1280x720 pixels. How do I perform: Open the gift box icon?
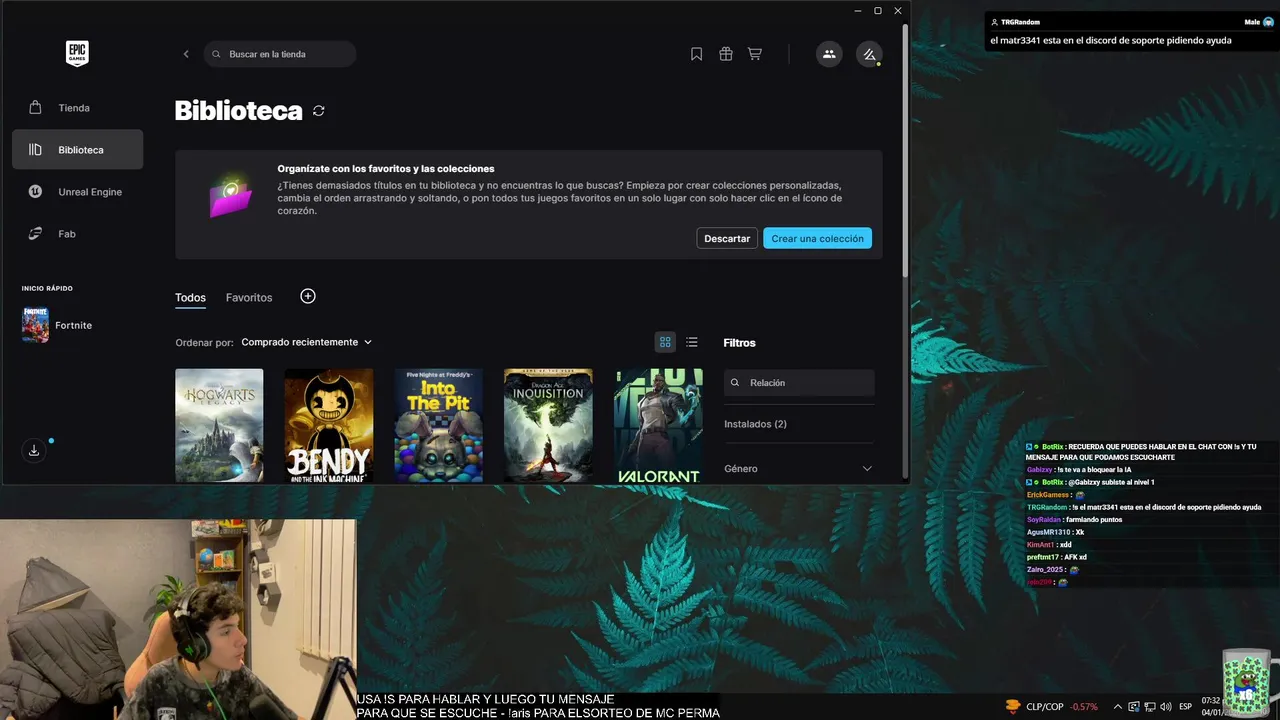coord(726,54)
